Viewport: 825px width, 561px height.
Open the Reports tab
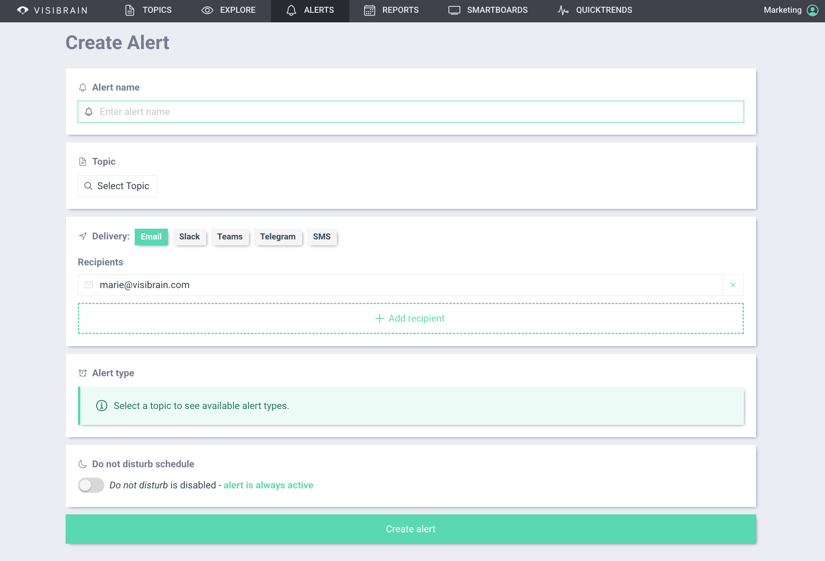(391, 10)
